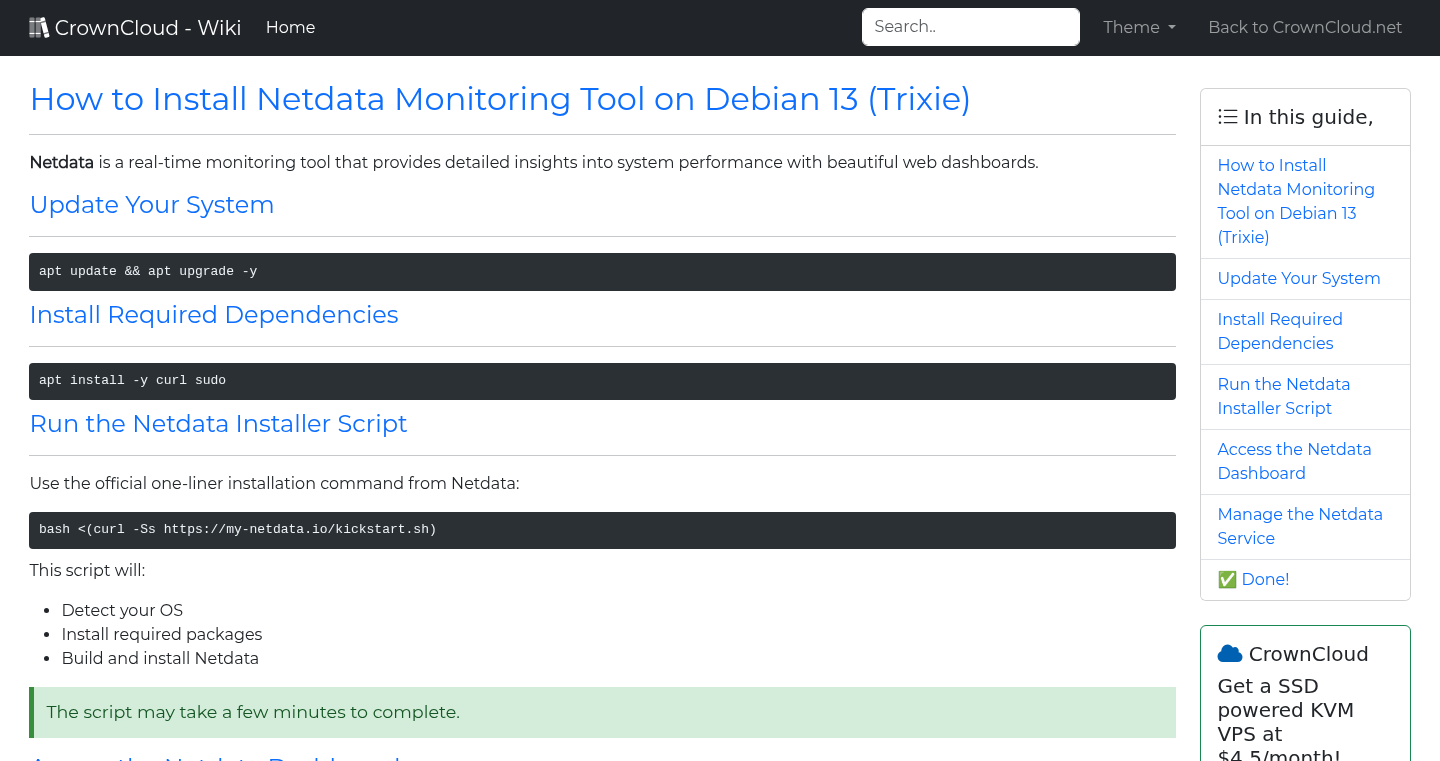Open Back to CrownCloud.net

[1305, 27]
